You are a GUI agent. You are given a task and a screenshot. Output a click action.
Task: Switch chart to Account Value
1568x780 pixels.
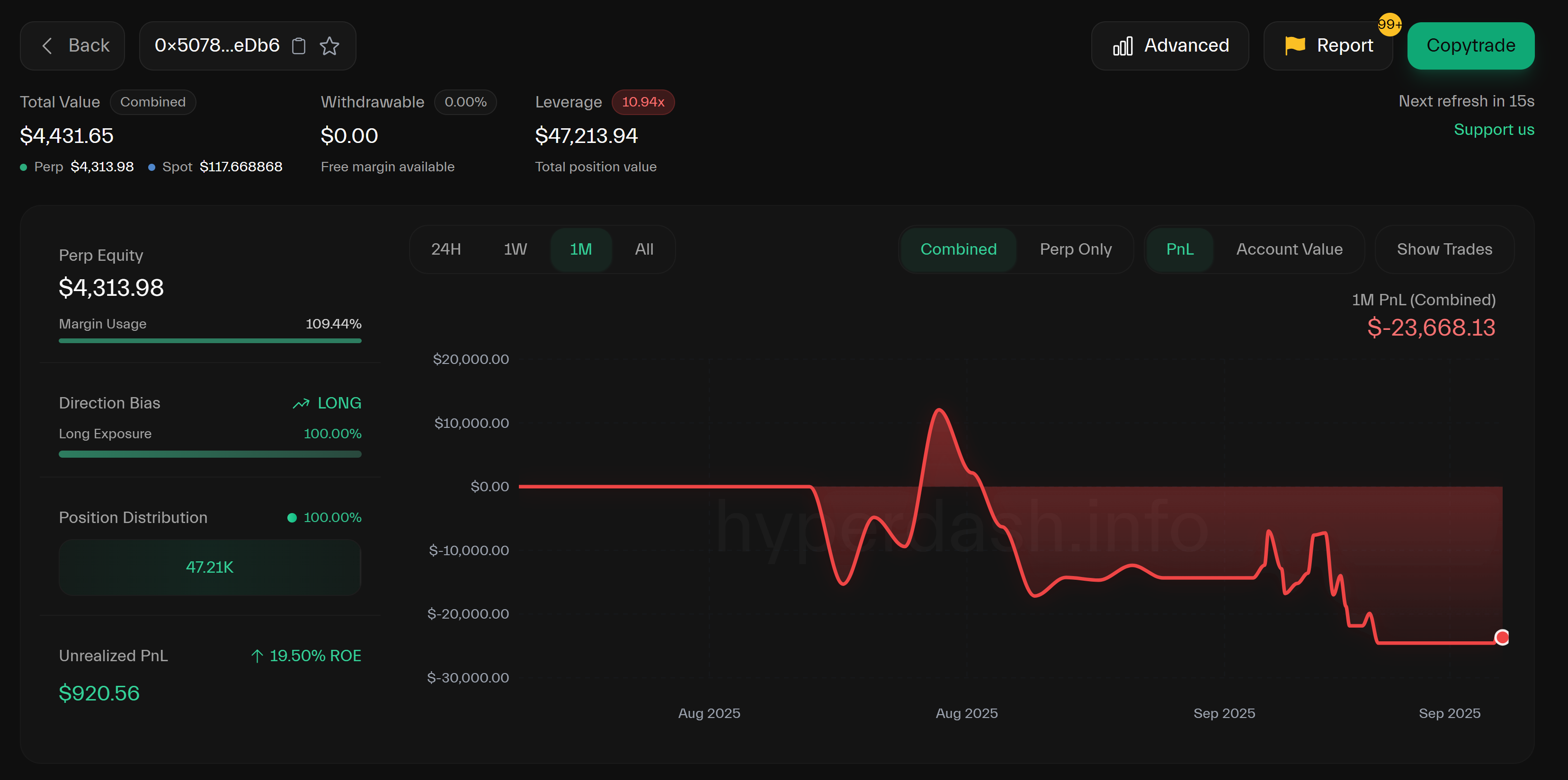[x=1289, y=249]
